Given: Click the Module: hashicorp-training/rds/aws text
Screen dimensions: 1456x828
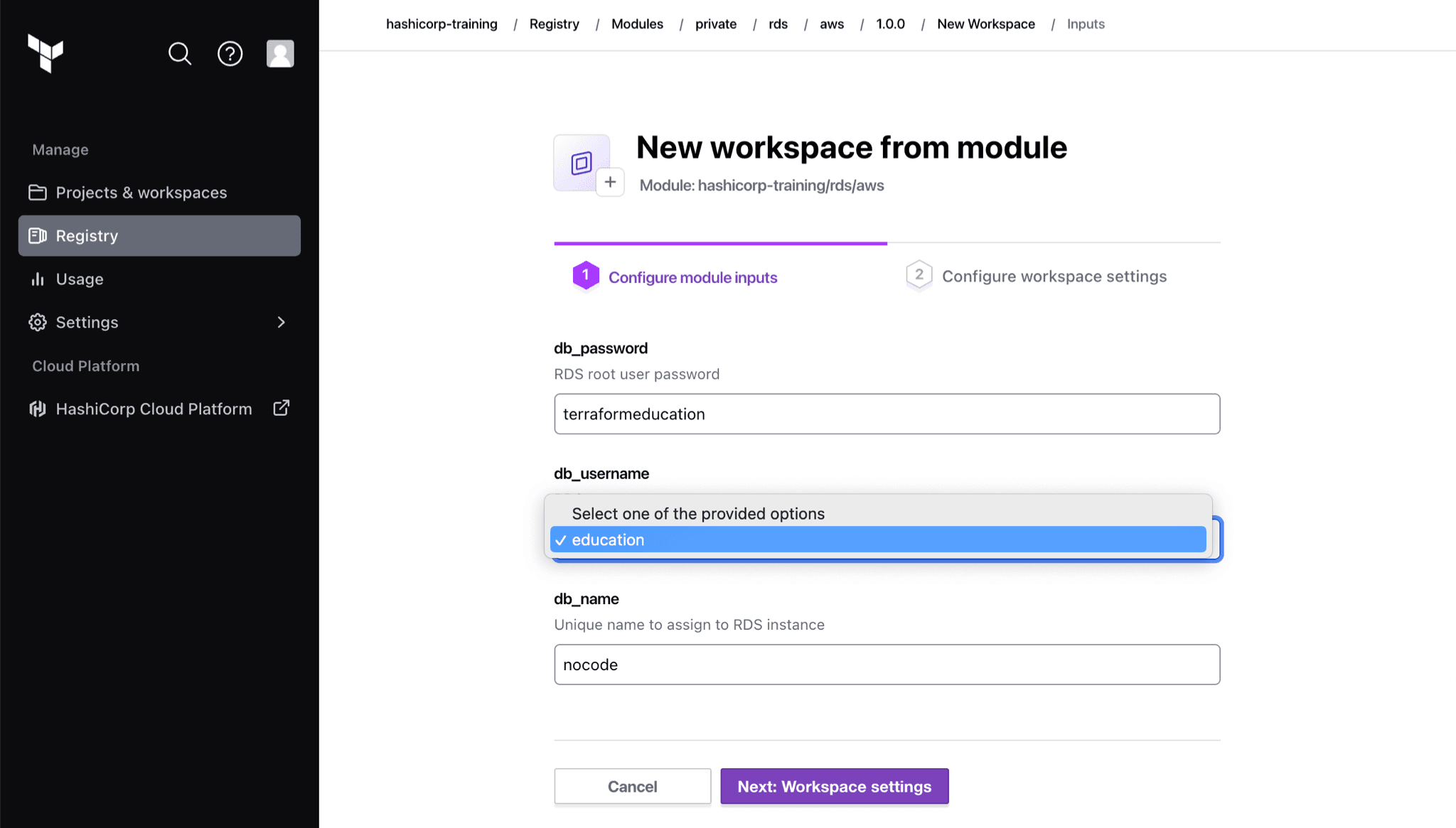Looking at the screenshot, I should point(762,186).
